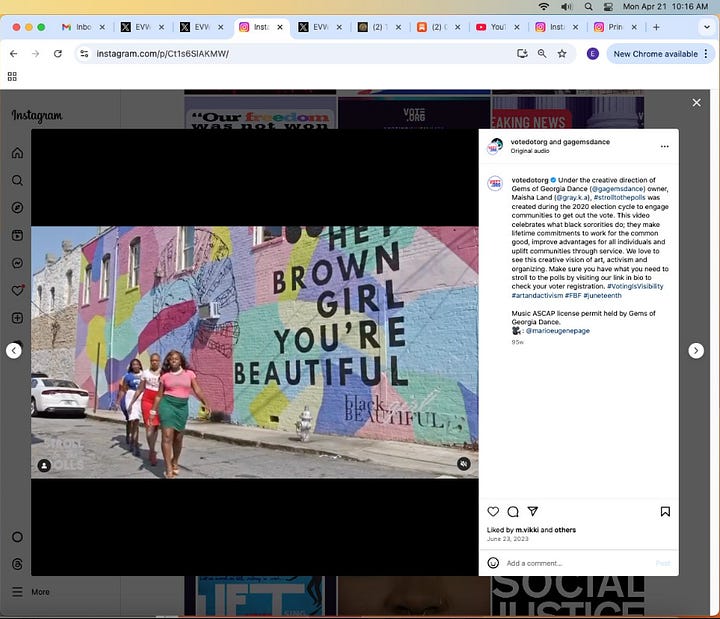The width and height of the screenshot is (720, 619).
Task: Click the Instagram logo
Action: (37, 116)
